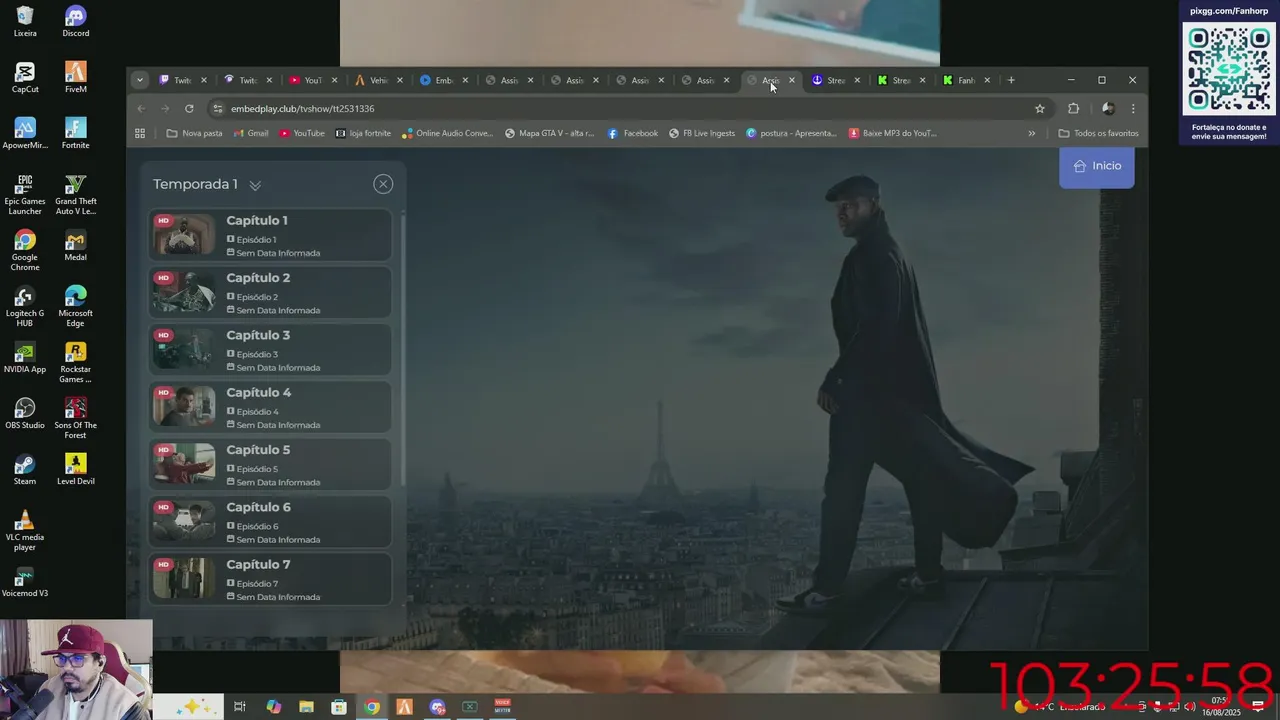Open a new browser tab
This screenshot has width=1280, height=720.
[x=1011, y=80]
